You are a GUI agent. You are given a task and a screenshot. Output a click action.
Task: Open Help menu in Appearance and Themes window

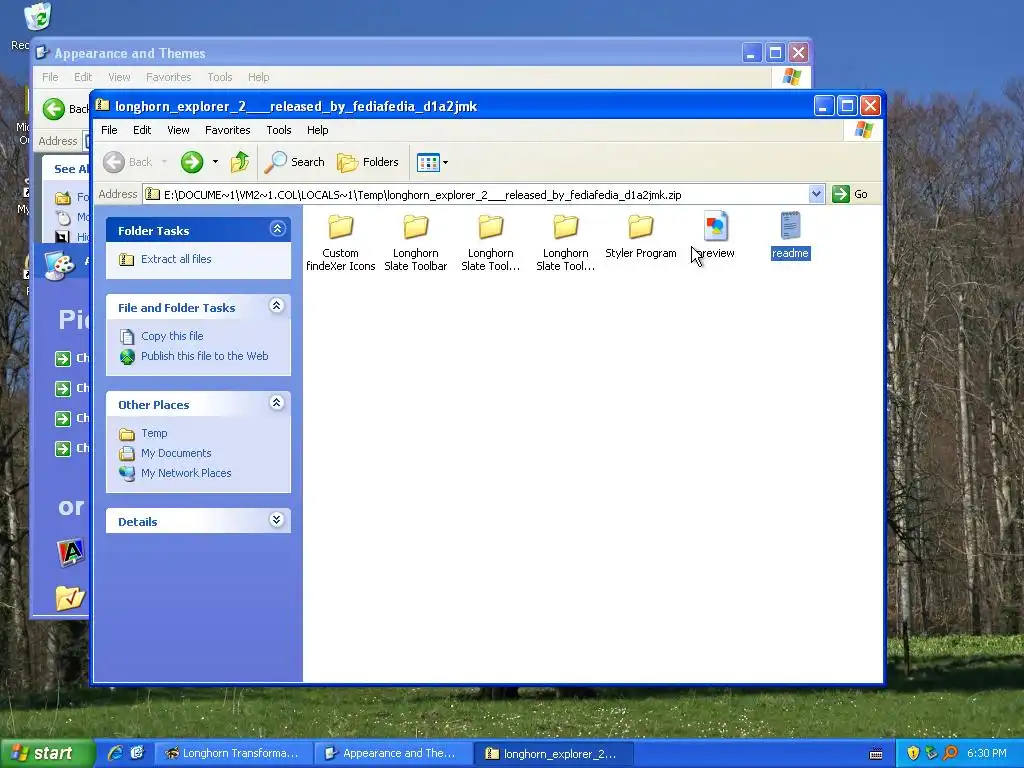[x=259, y=77]
